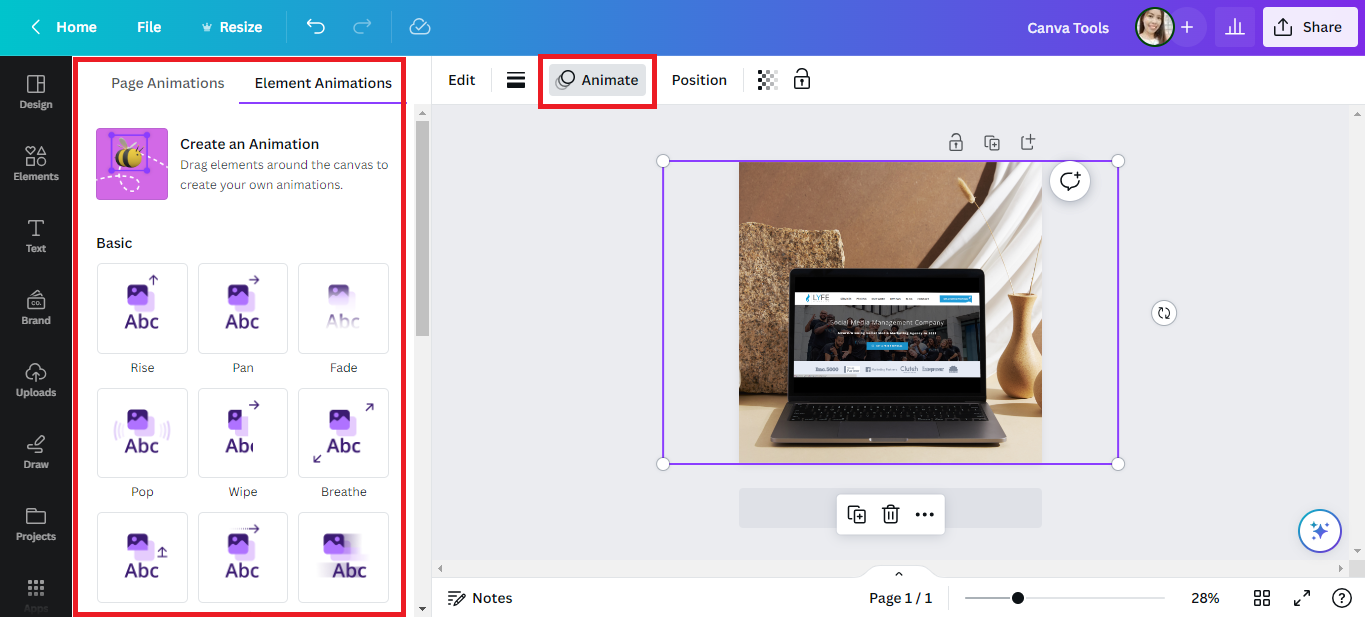Image resolution: width=1365 pixels, height=617 pixels.
Task: Open the hamburger menu next to Edit
Action: click(516, 79)
